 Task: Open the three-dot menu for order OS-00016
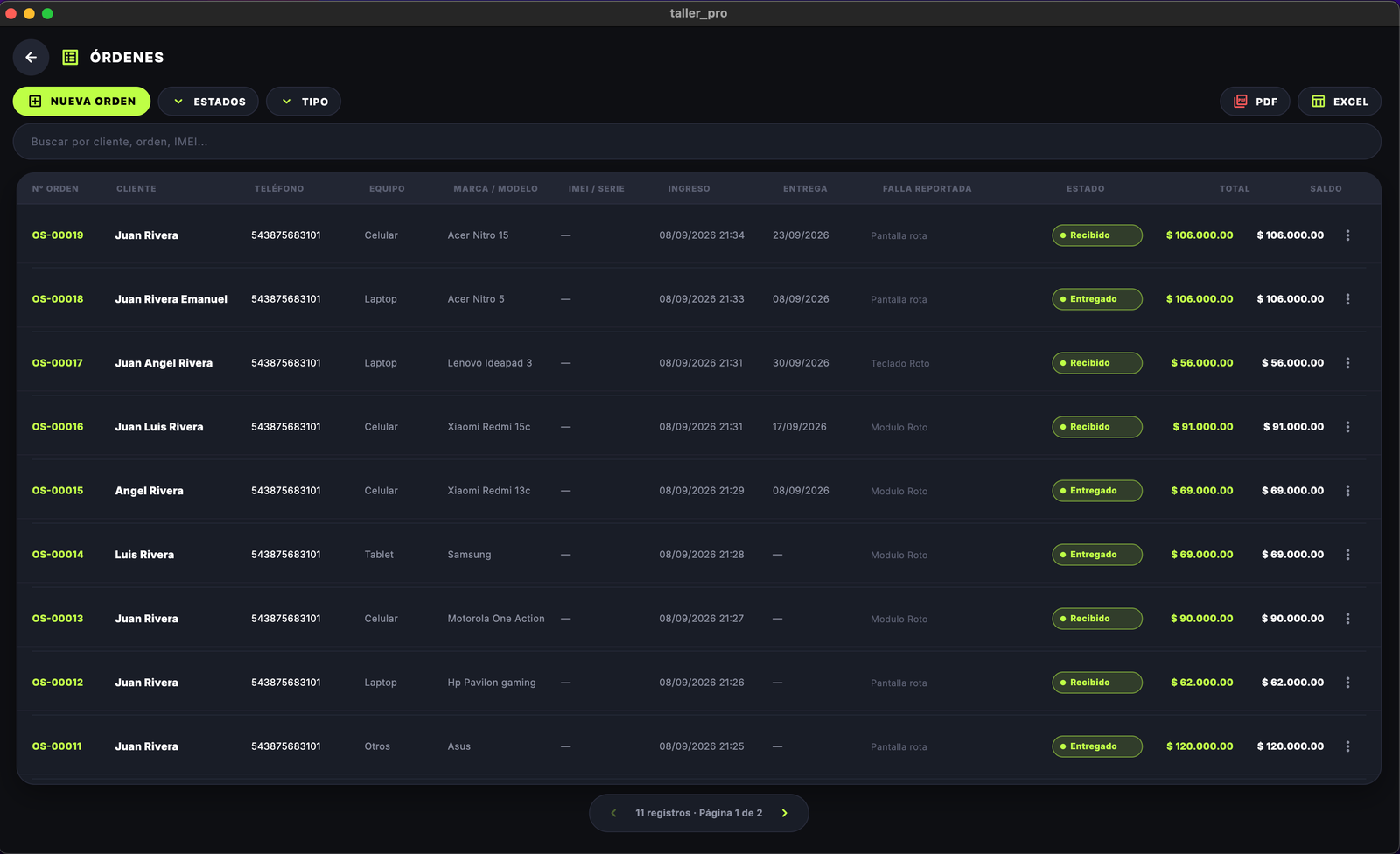(x=1347, y=427)
